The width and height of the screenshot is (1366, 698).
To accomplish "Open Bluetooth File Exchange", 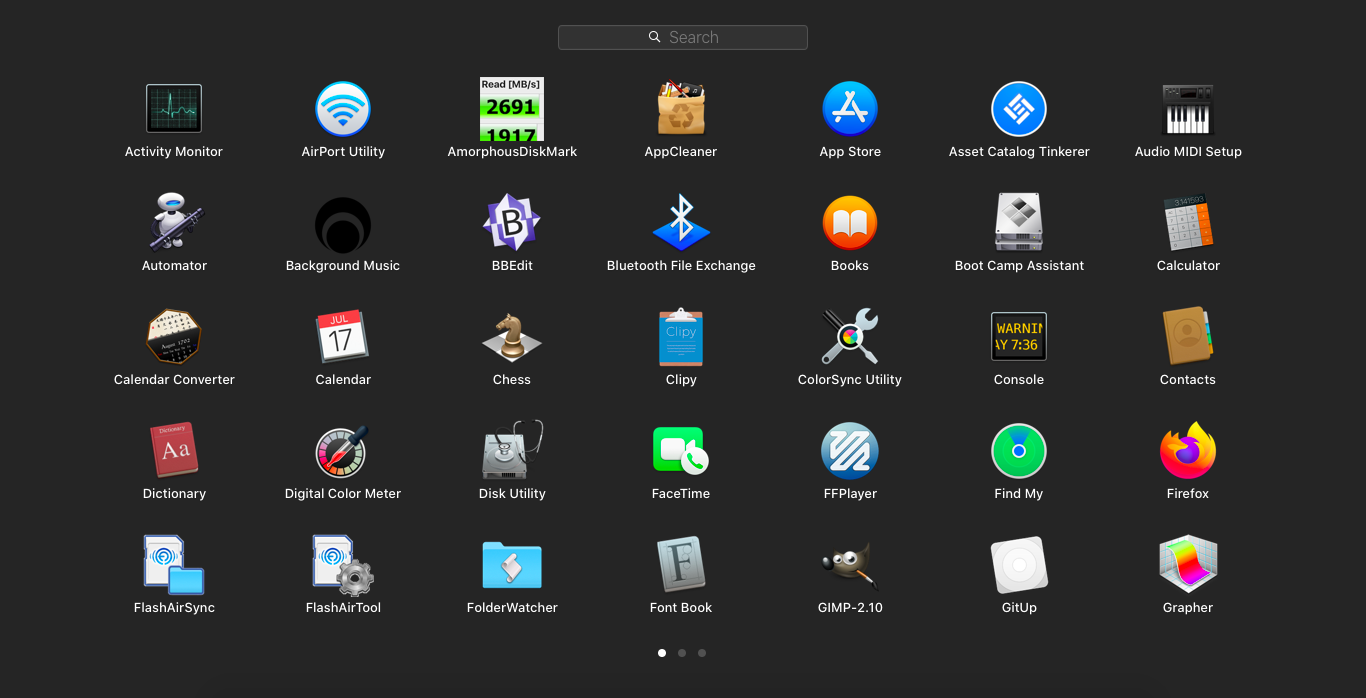I will pos(681,223).
